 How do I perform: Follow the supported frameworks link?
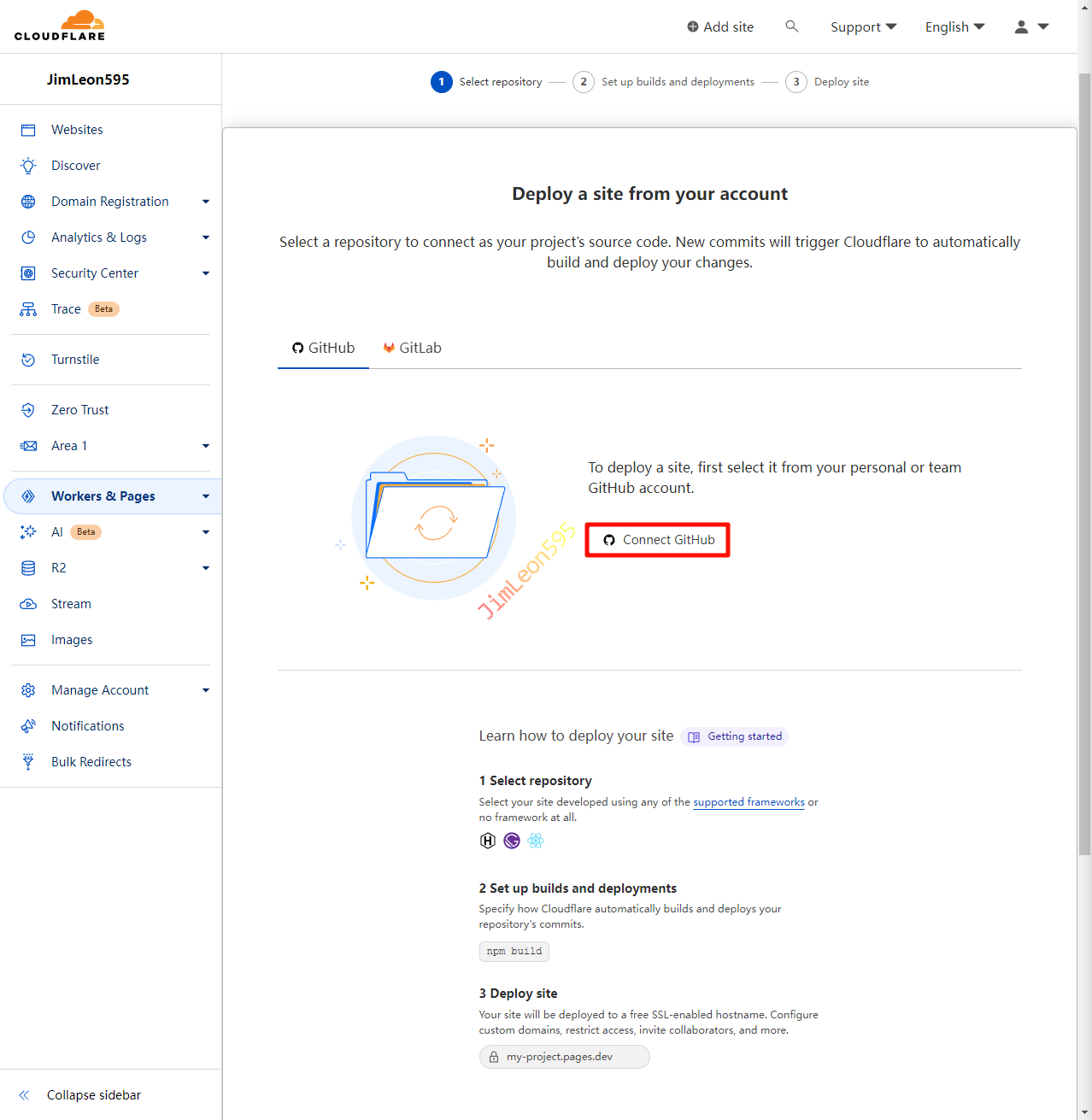click(x=749, y=802)
